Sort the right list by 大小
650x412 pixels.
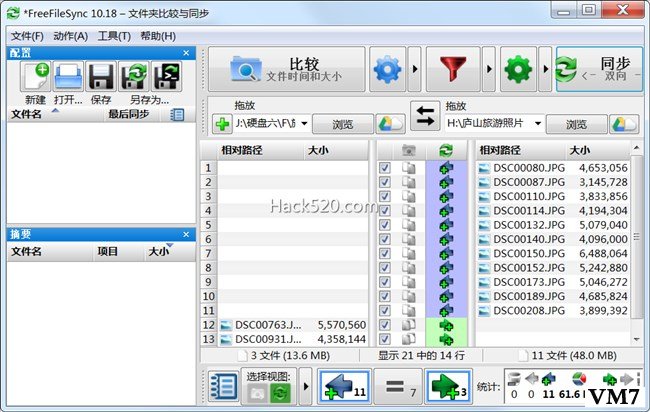tap(580, 150)
